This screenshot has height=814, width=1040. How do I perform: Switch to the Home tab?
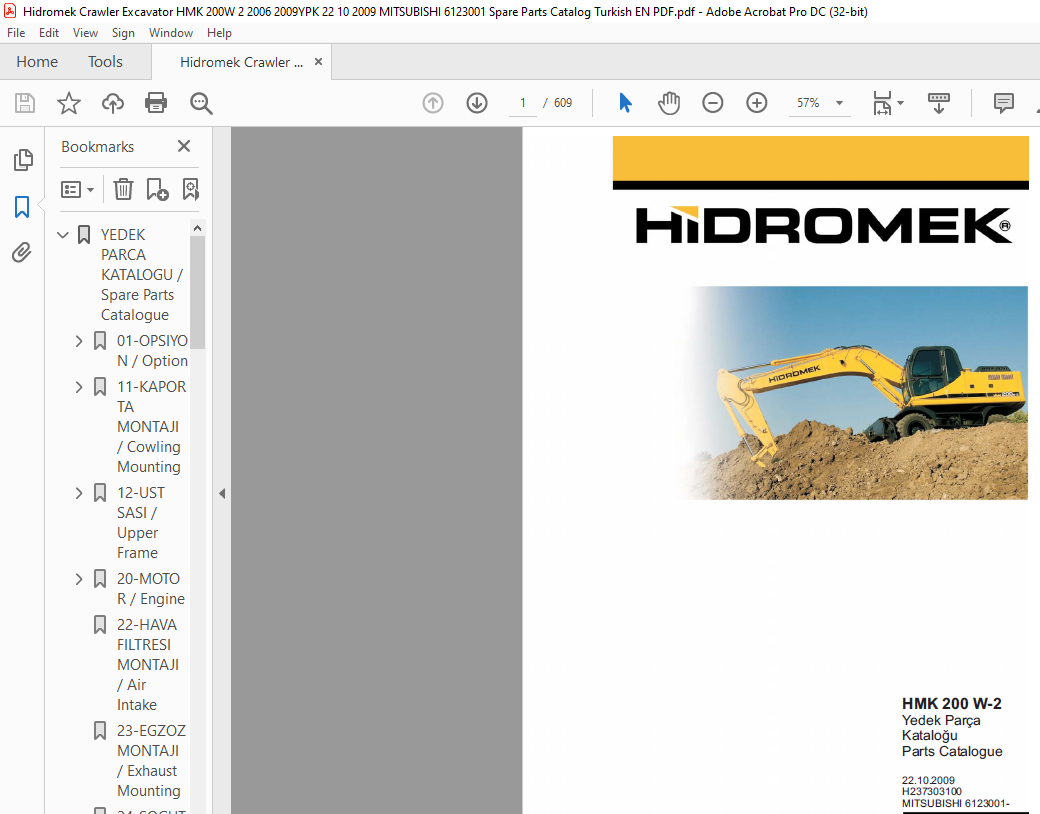(37, 62)
